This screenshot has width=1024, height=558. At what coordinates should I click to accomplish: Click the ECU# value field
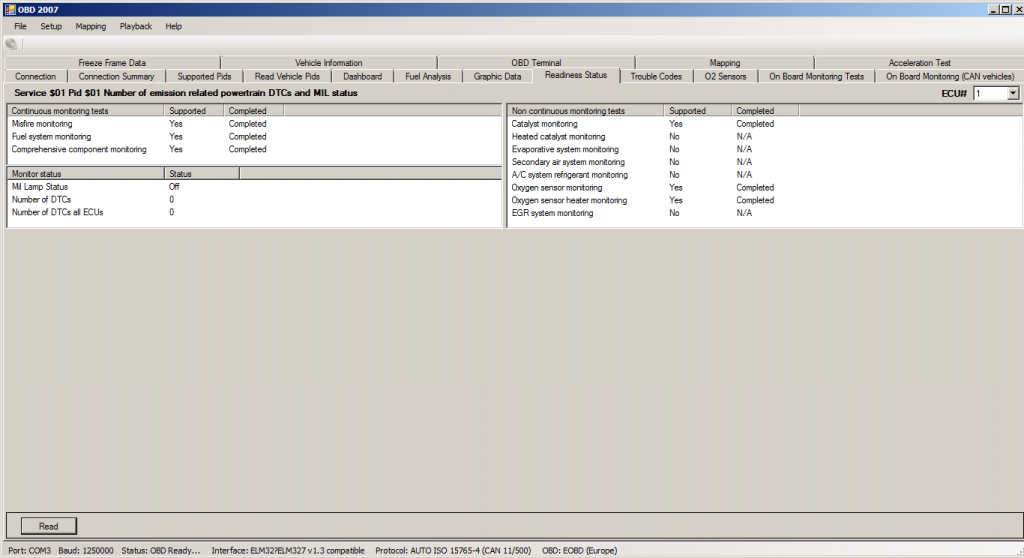click(989, 93)
